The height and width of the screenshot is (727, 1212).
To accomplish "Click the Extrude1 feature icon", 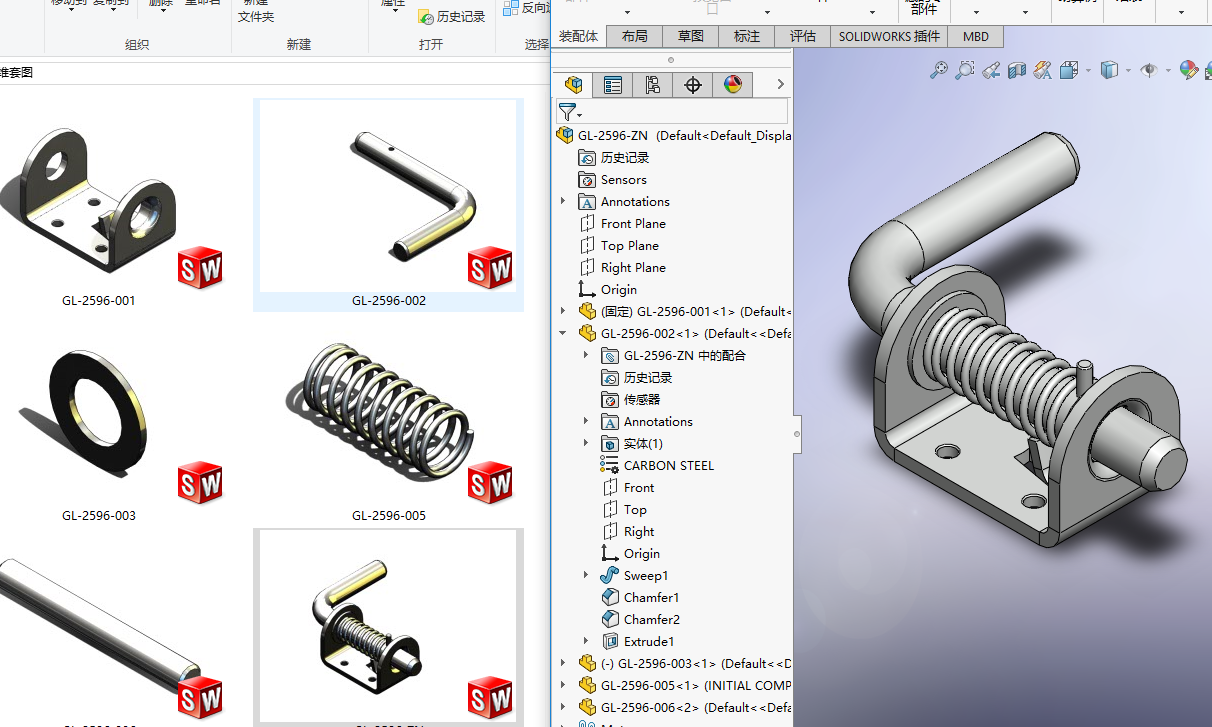I will tap(610, 641).
